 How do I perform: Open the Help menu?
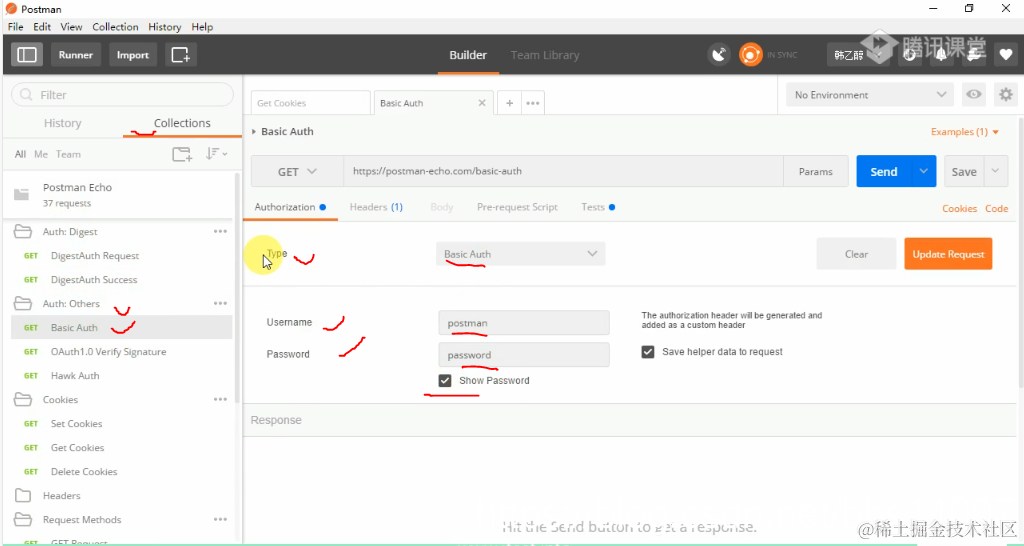(202, 27)
